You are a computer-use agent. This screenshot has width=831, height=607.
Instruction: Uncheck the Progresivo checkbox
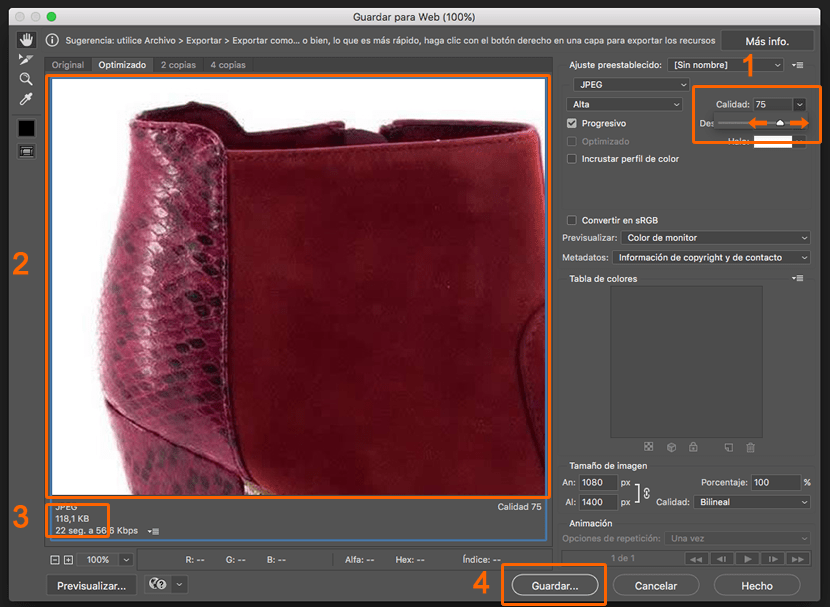tap(572, 123)
